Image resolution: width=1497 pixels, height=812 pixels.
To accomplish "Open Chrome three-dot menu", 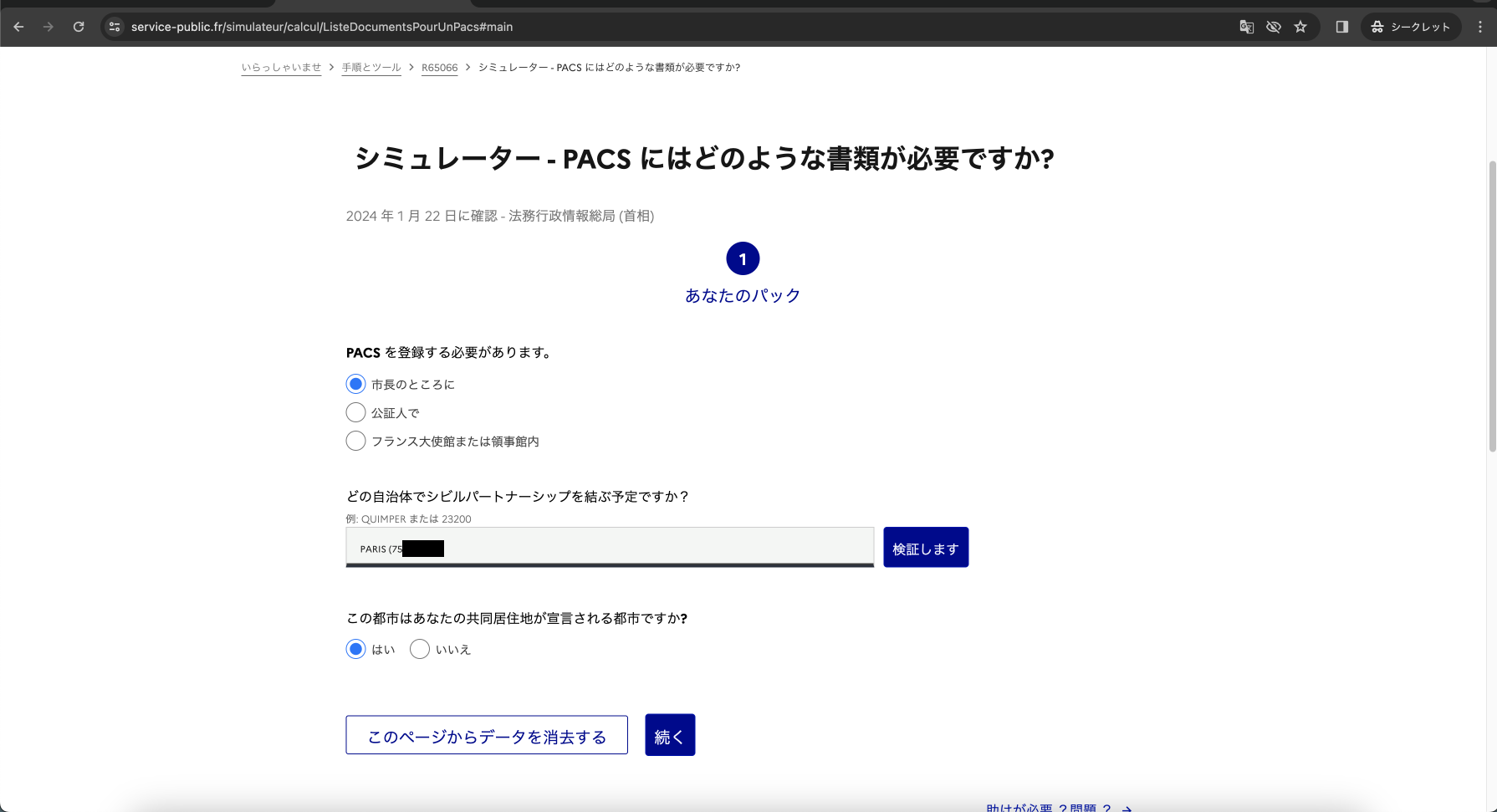I will pos(1479,27).
